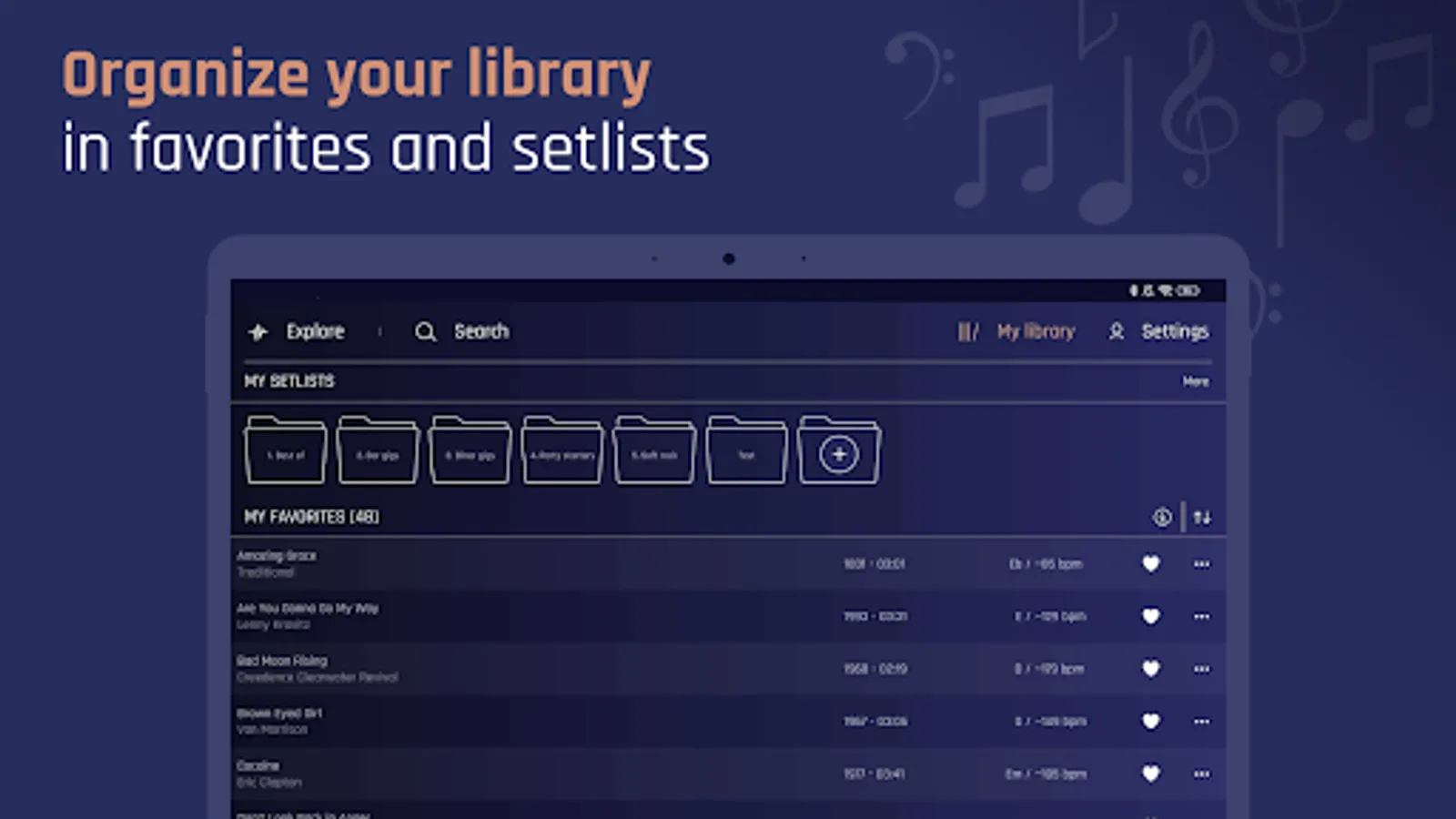Add a new setlist with the plus folder
1456x819 pixels.
tap(839, 450)
